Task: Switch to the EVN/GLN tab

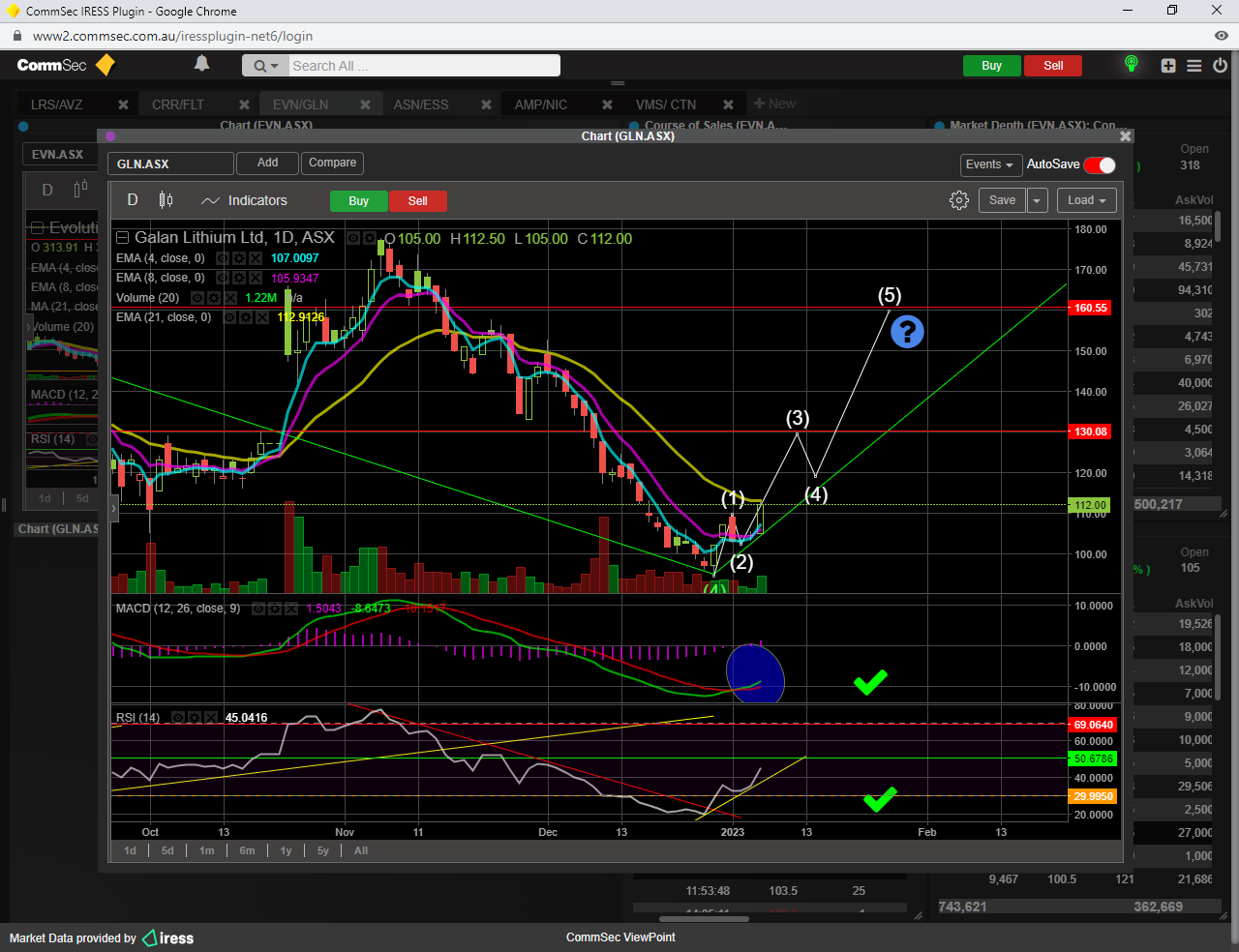Action: point(300,104)
